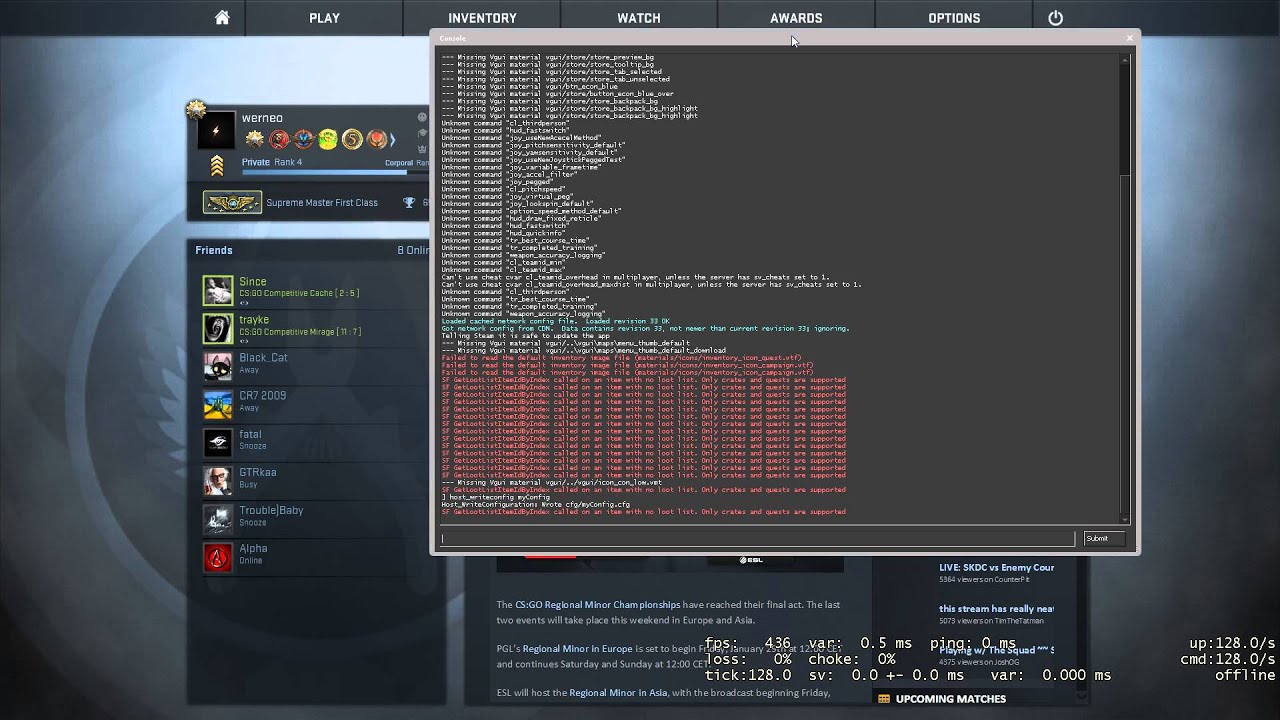Open the PLAY menu

click(x=324, y=18)
